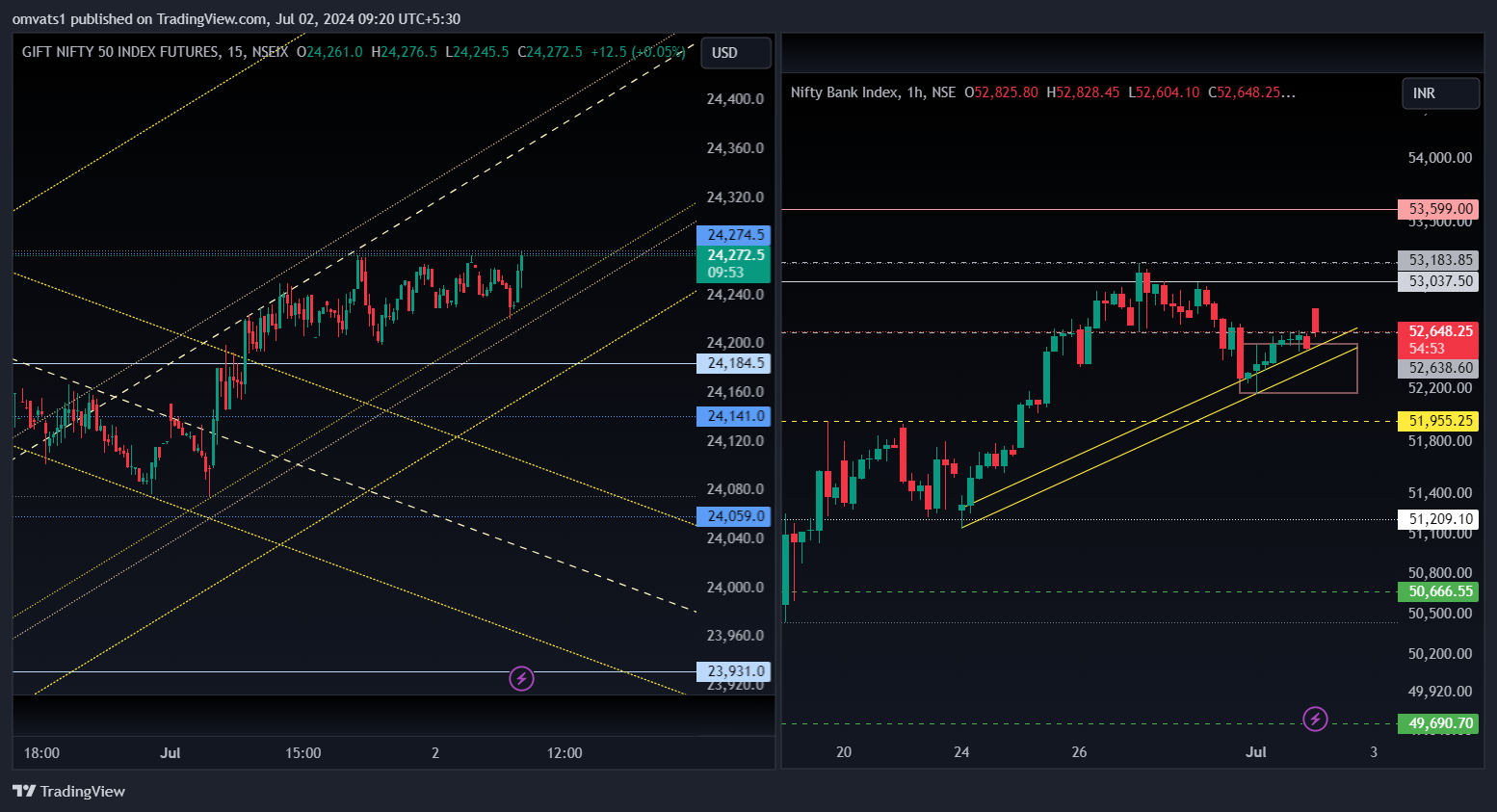
Task: Select the yellow 51,955.25 level label
Action: point(1437,421)
